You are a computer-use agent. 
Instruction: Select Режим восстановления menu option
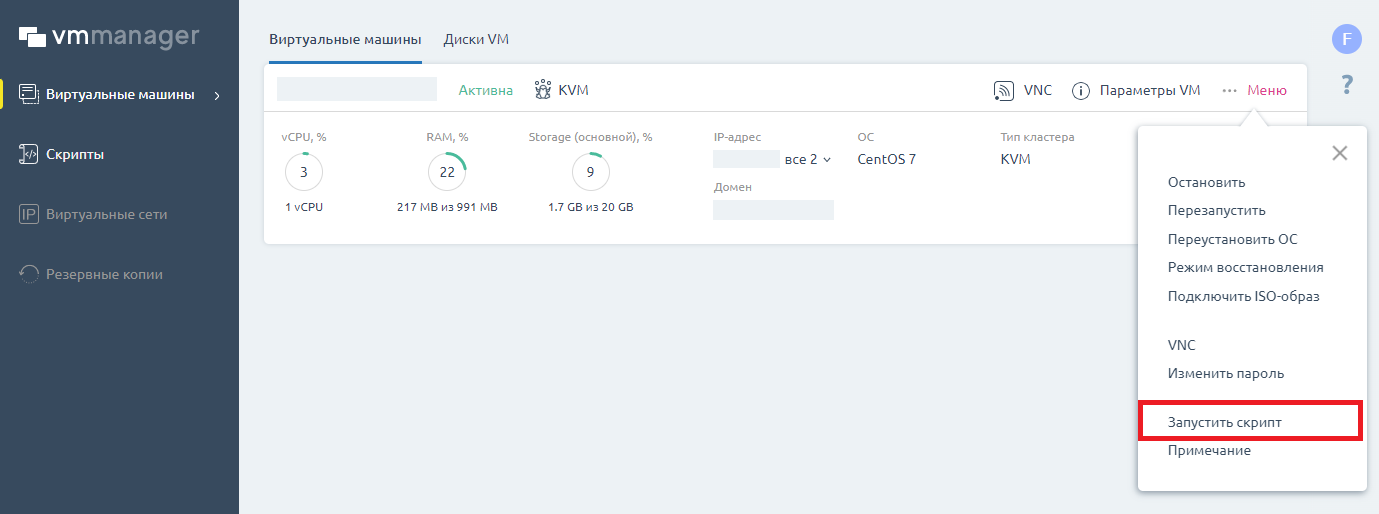[x=1245, y=268]
